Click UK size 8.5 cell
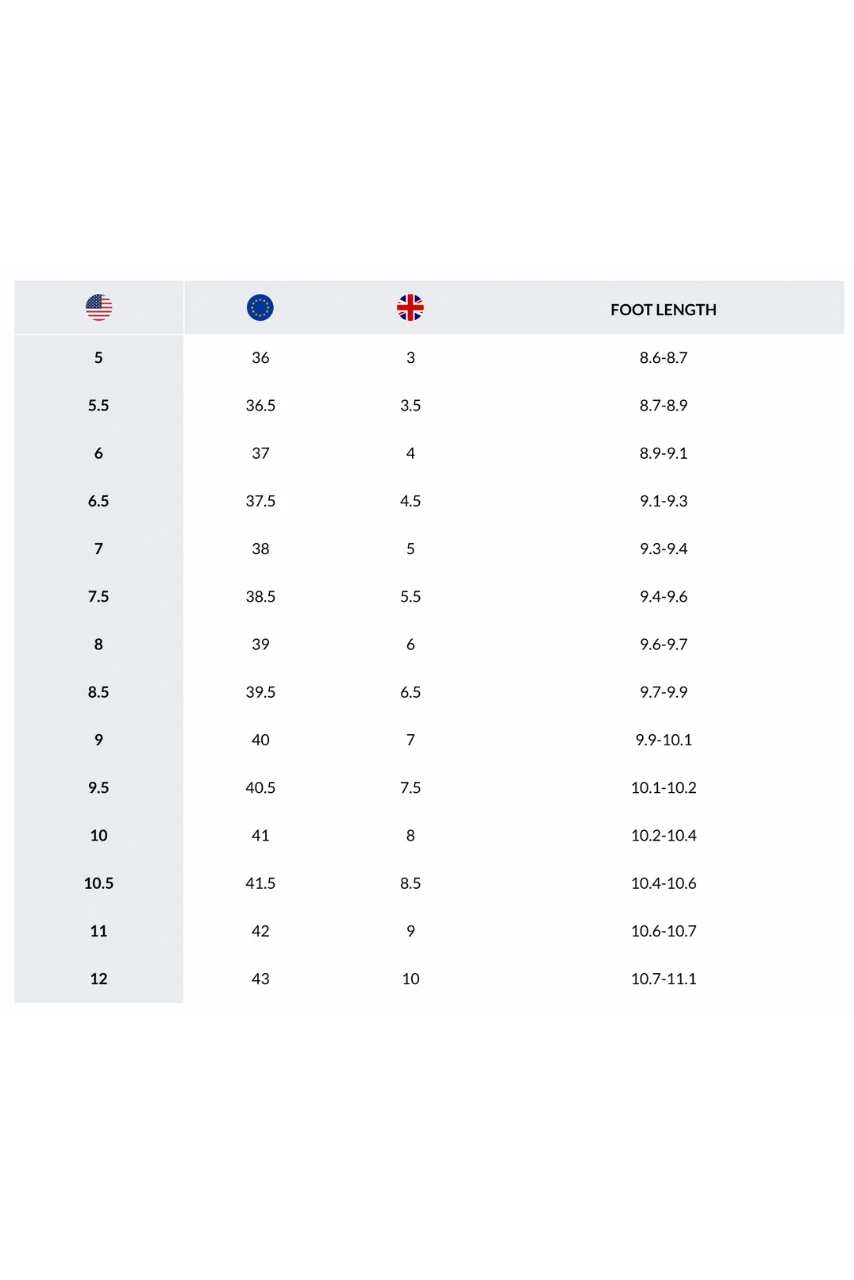 pyautogui.click(x=410, y=884)
